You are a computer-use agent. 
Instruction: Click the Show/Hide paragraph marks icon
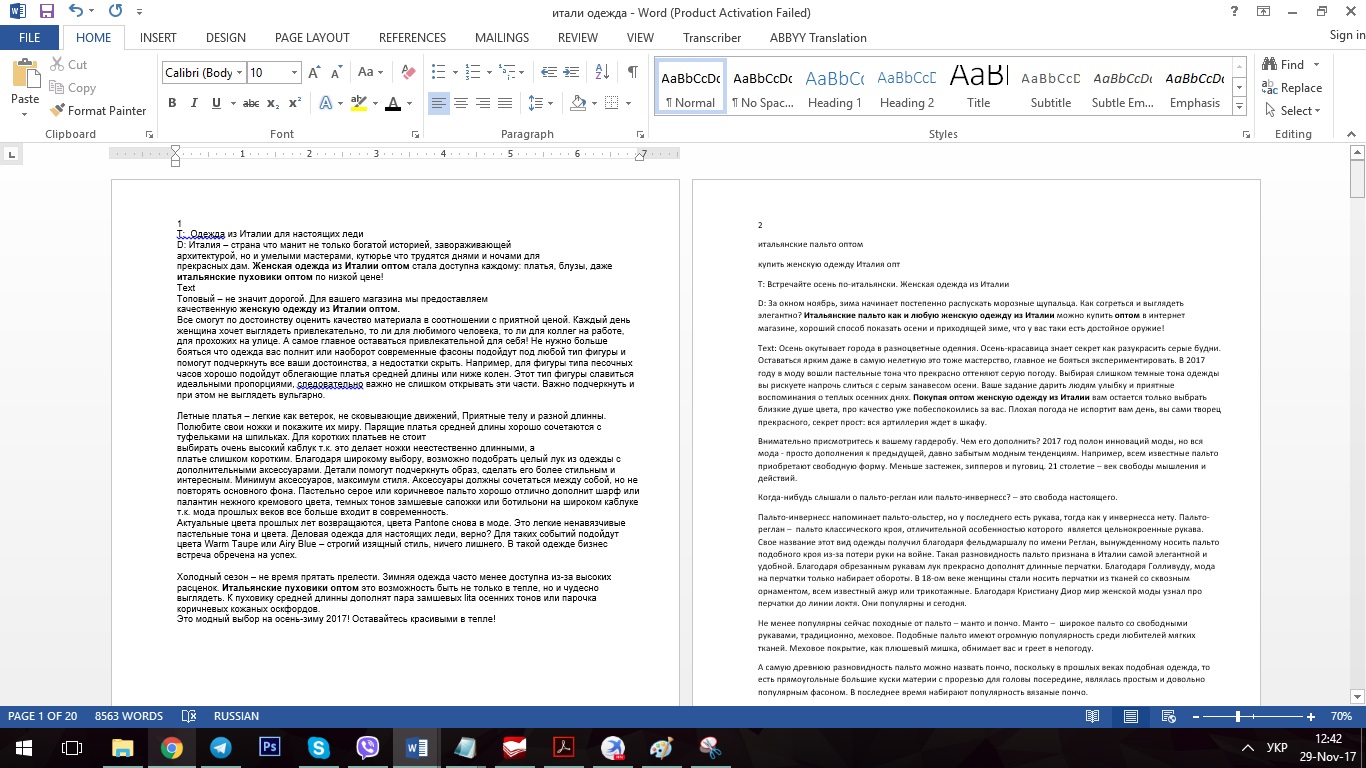[632, 72]
